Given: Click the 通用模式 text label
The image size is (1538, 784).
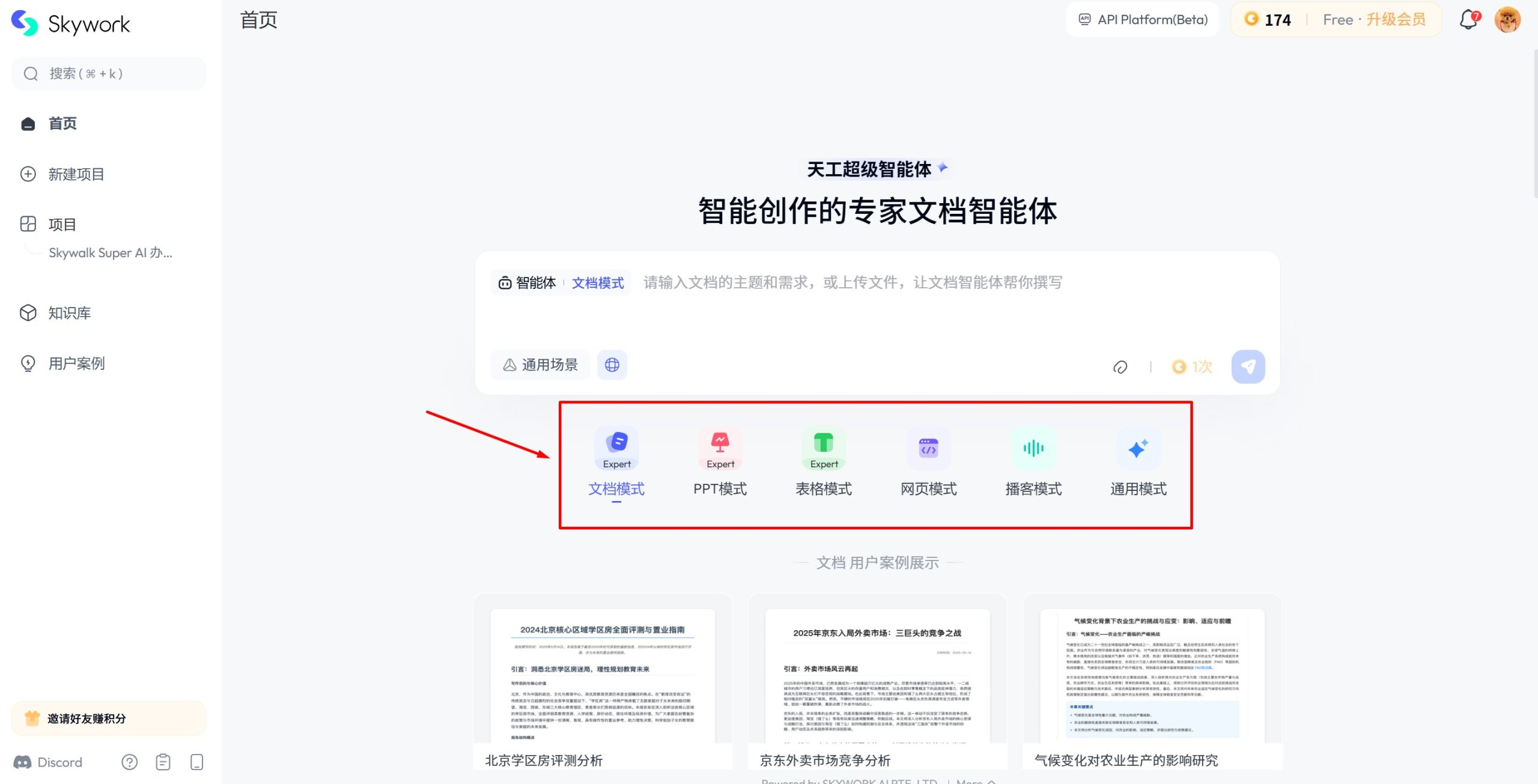Looking at the screenshot, I should [x=1138, y=489].
